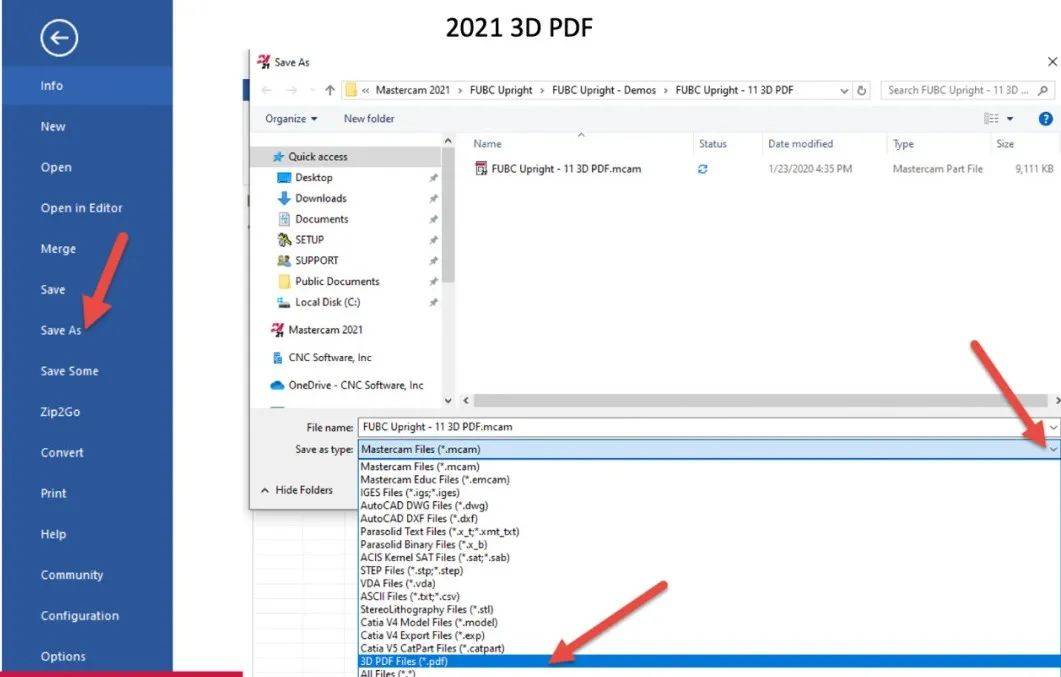
Task: Open the Organize dropdown menu
Action: [x=291, y=118]
